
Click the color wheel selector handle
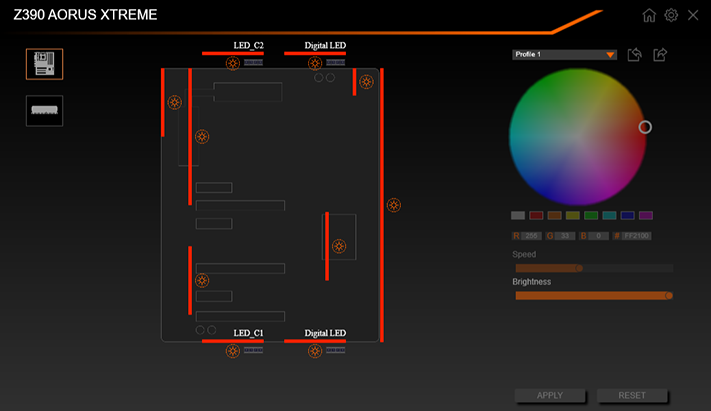click(645, 127)
